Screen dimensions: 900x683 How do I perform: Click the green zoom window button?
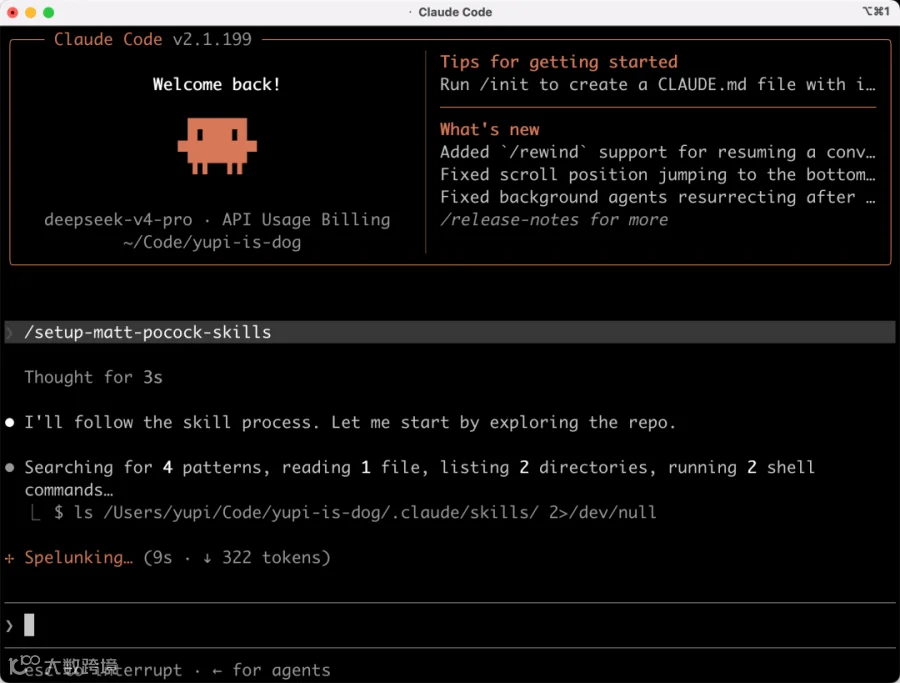click(48, 12)
